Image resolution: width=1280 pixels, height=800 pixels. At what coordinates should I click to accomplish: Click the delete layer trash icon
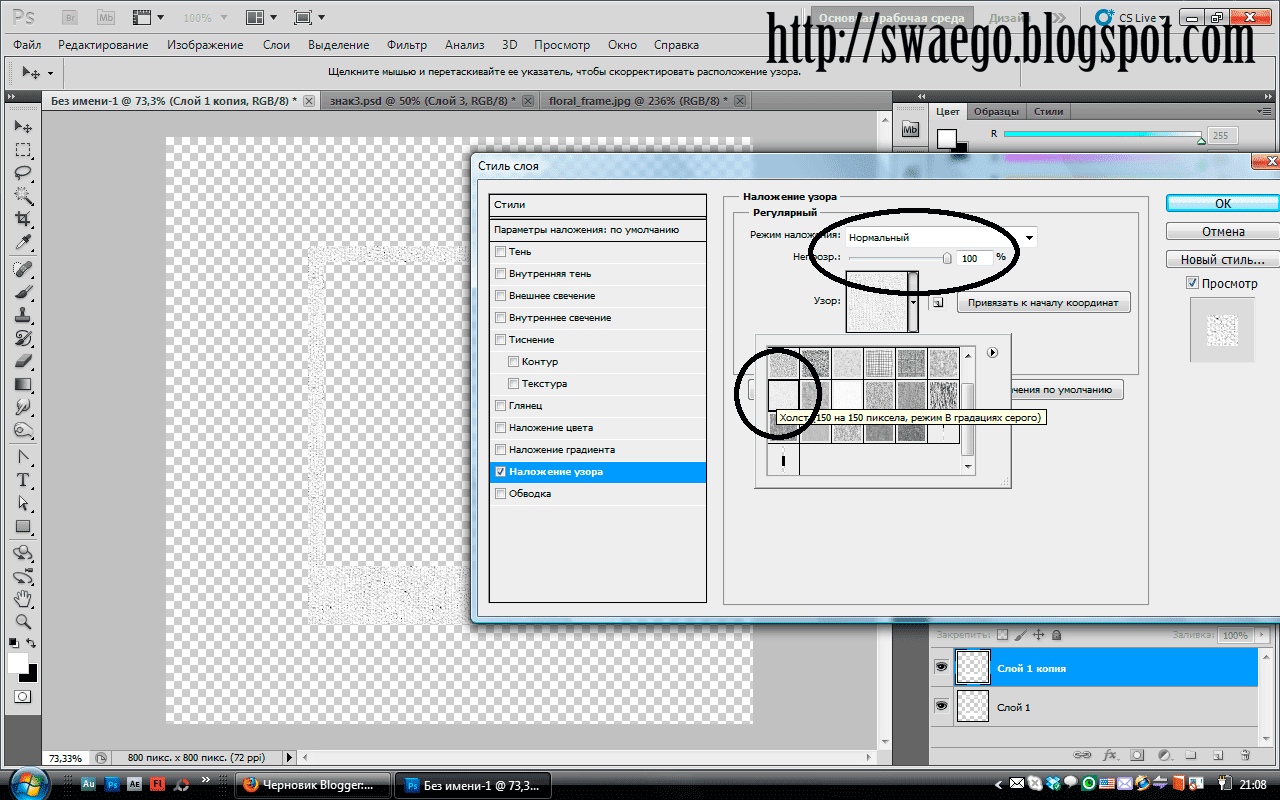[1245, 755]
